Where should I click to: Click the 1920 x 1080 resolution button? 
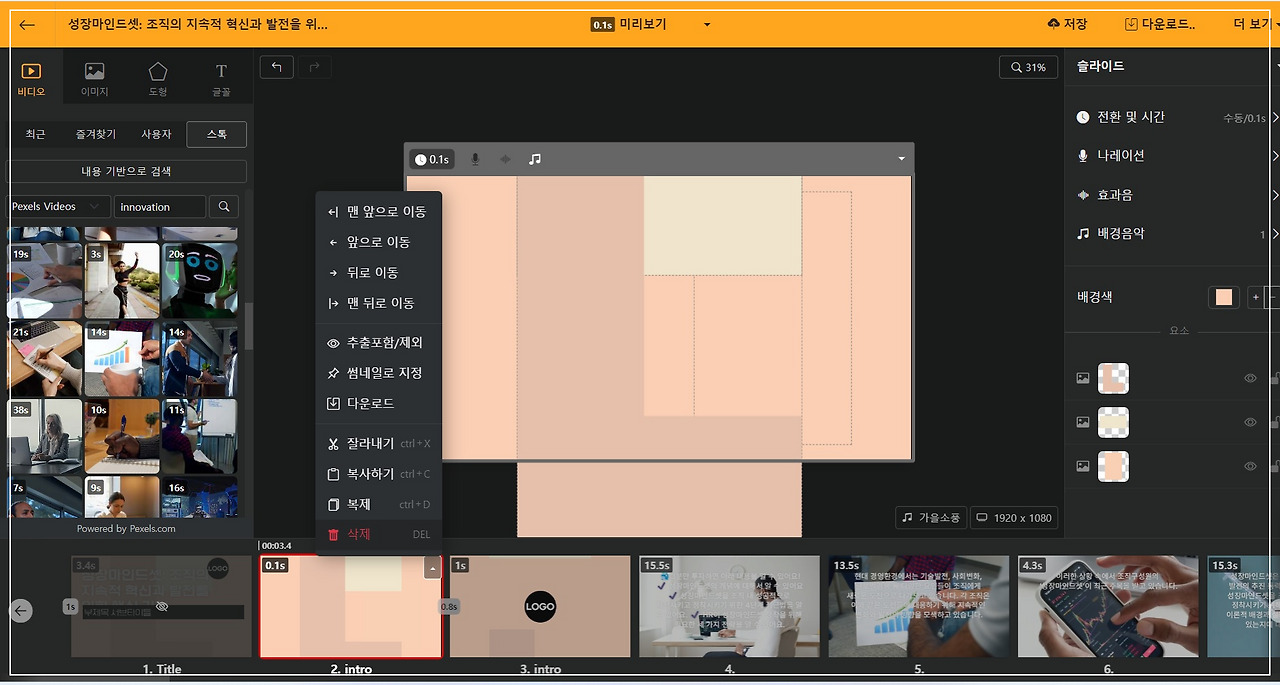pos(1015,517)
